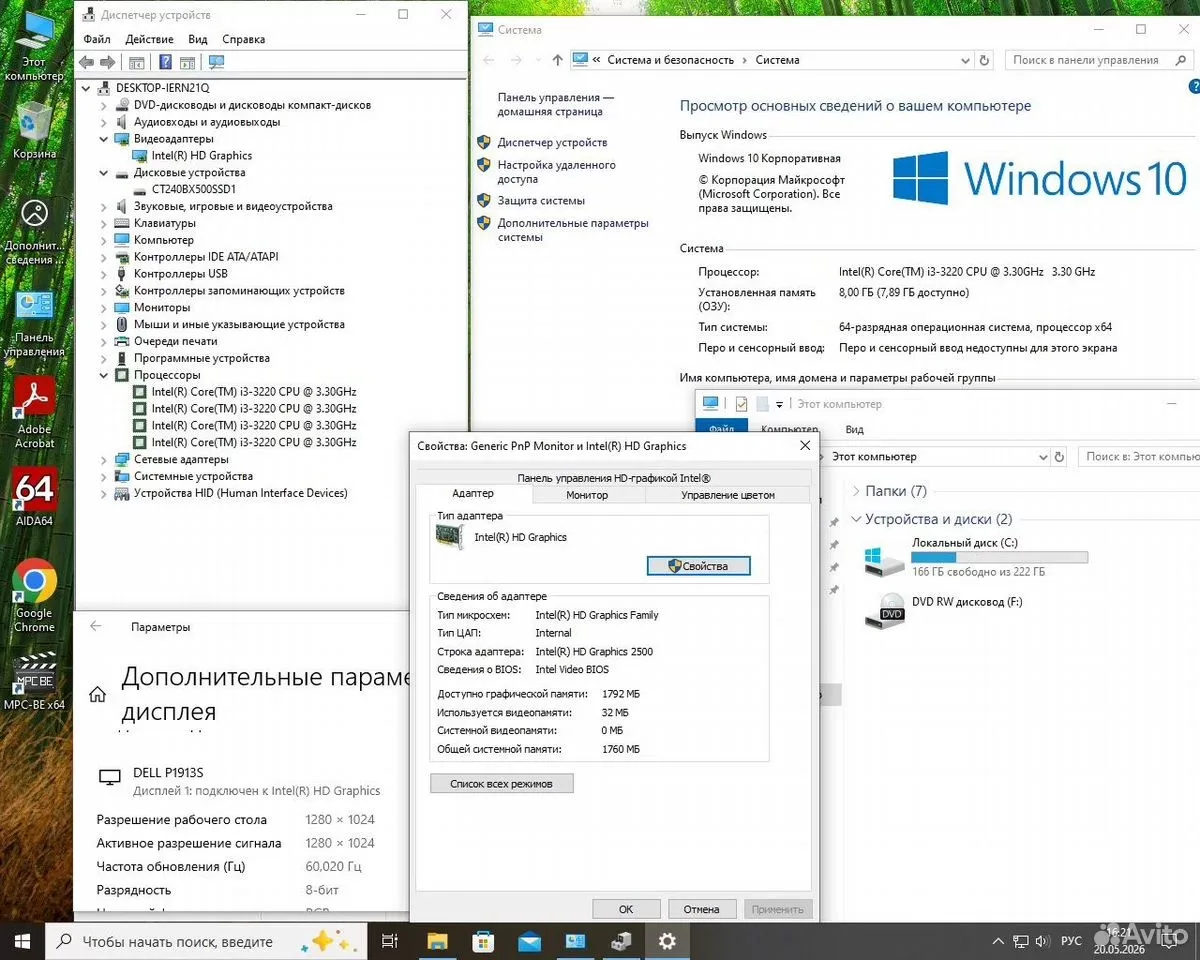Open the Вид ribbon tab in Explorer
The height and width of the screenshot is (960, 1200).
coord(855,429)
